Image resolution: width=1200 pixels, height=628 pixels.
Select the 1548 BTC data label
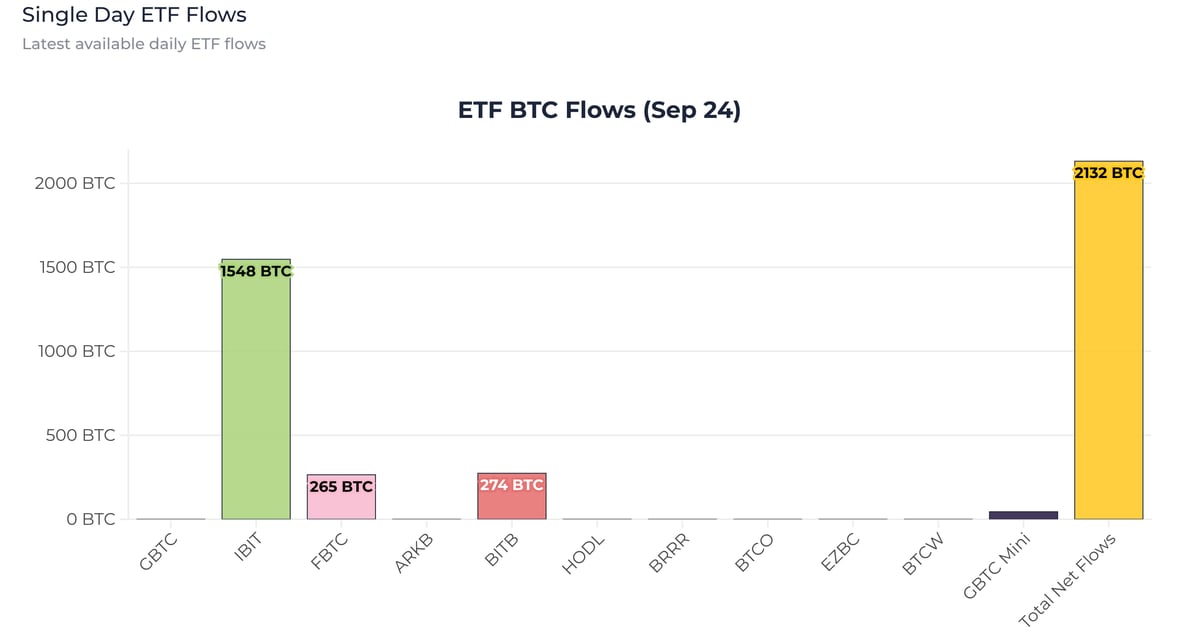256,271
